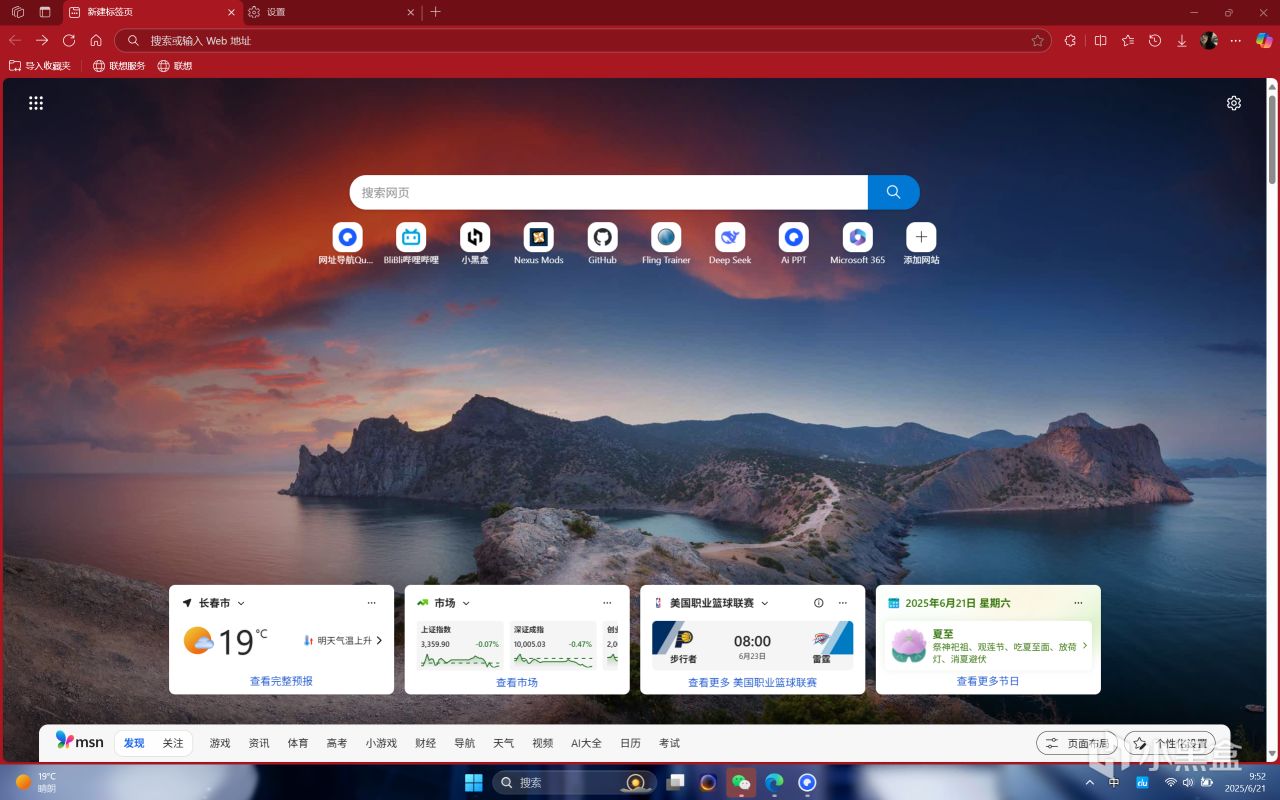Switch to the 设置 tab

point(333,12)
